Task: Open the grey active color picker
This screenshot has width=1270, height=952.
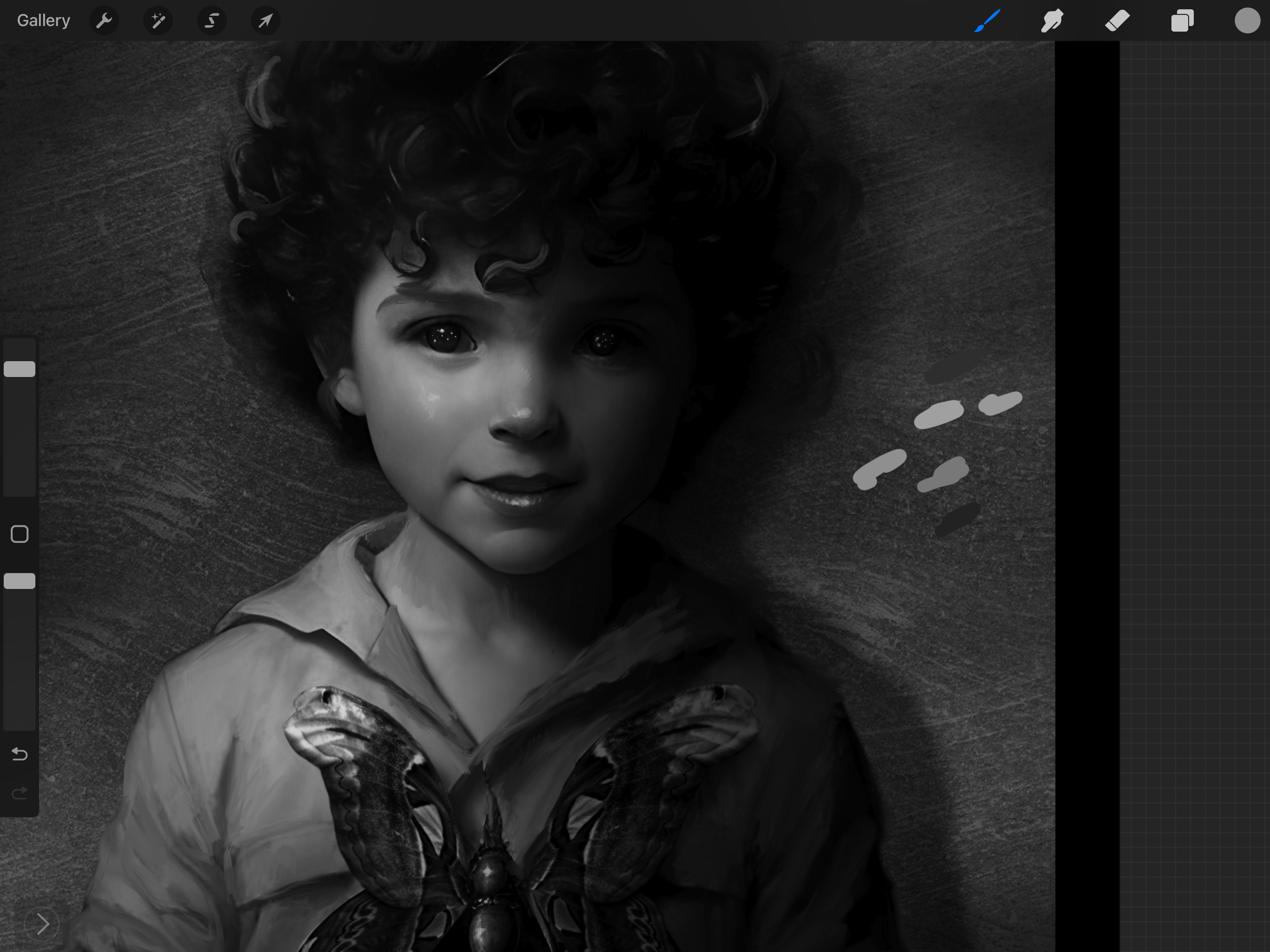Action: tap(1247, 20)
